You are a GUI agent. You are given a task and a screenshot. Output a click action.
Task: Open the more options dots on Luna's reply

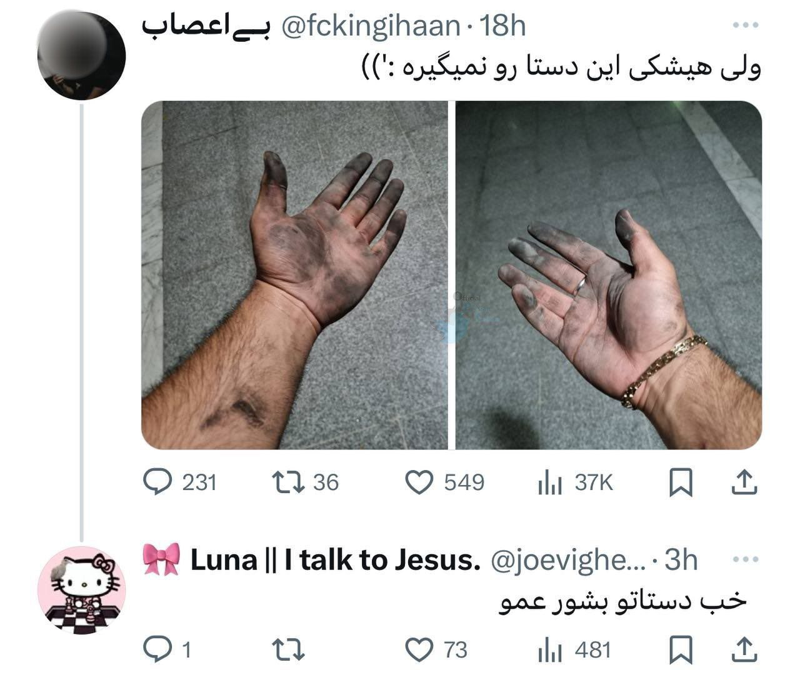click(745, 560)
